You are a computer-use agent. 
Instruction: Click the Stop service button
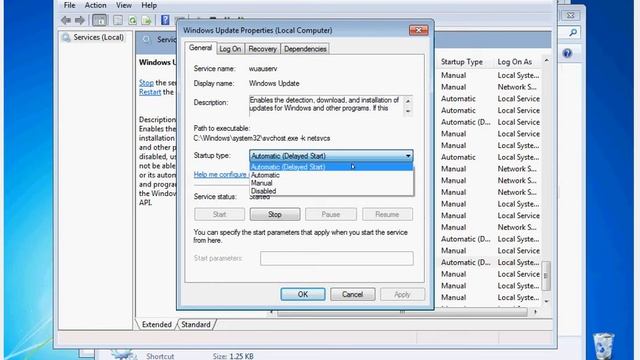tap(275, 214)
